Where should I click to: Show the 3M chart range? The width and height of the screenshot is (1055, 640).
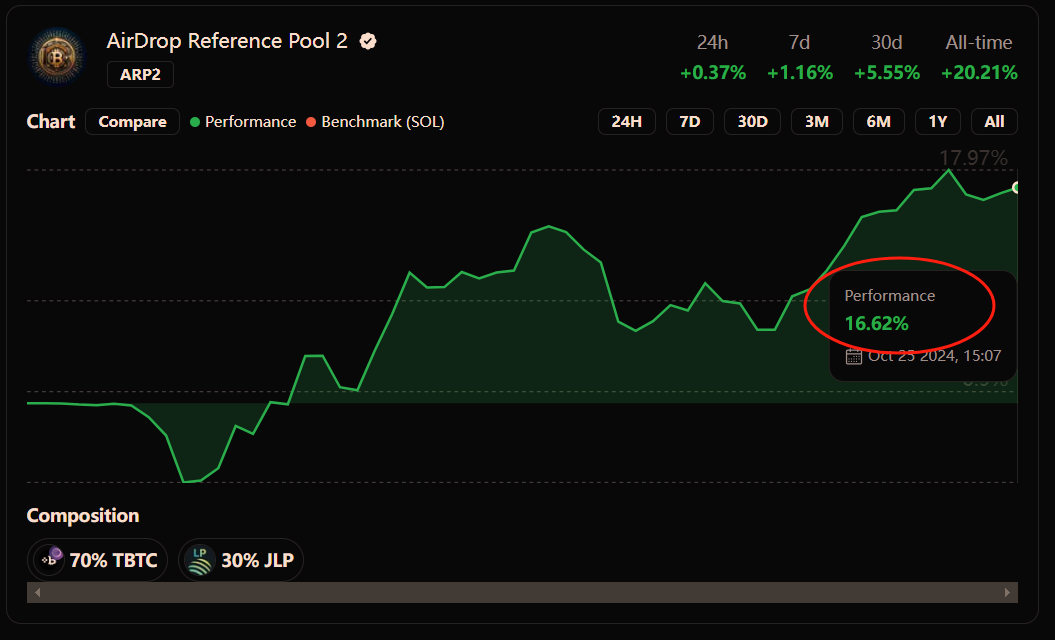click(x=817, y=122)
